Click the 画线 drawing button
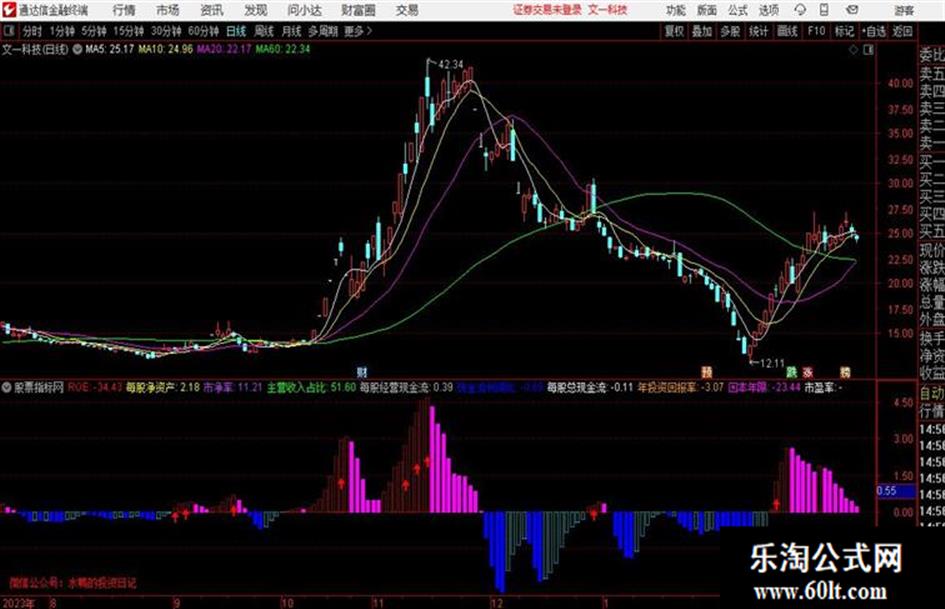The height and width of the screenshot is (609, 945). pos(787,31)
